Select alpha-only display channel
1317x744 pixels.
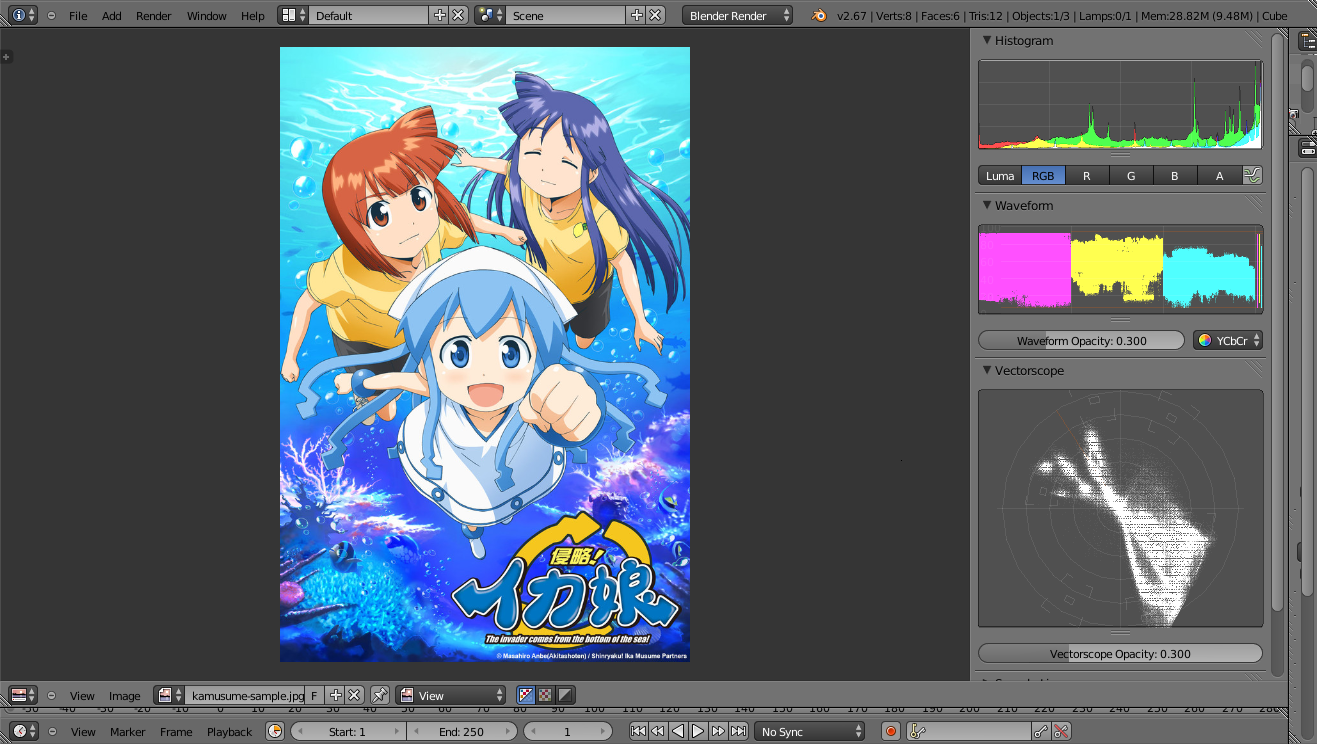click(x=565, y=695)
